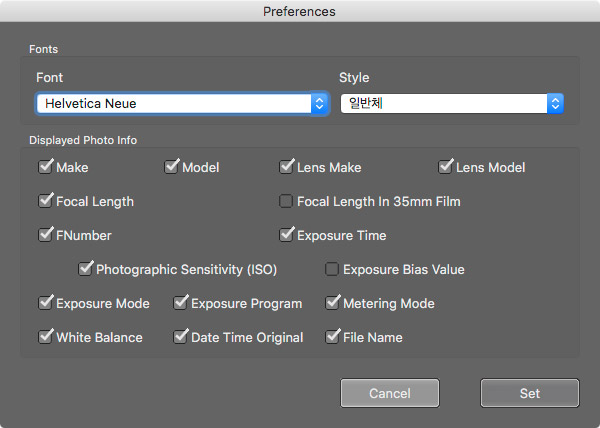Open the Font dropdown showing Helvetica Neue
Viewport: 600px width, 428px height.
182,103
